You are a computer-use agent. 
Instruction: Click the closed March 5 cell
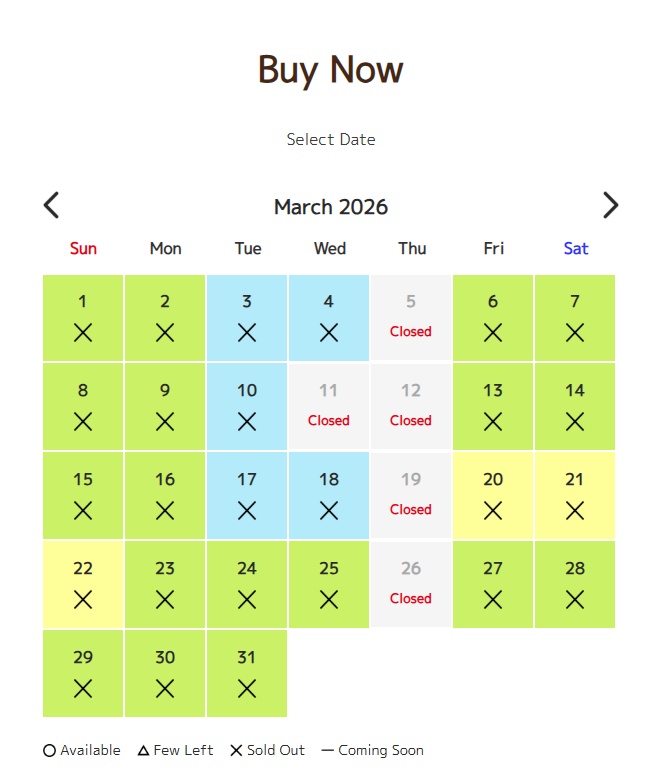[411, 318]
